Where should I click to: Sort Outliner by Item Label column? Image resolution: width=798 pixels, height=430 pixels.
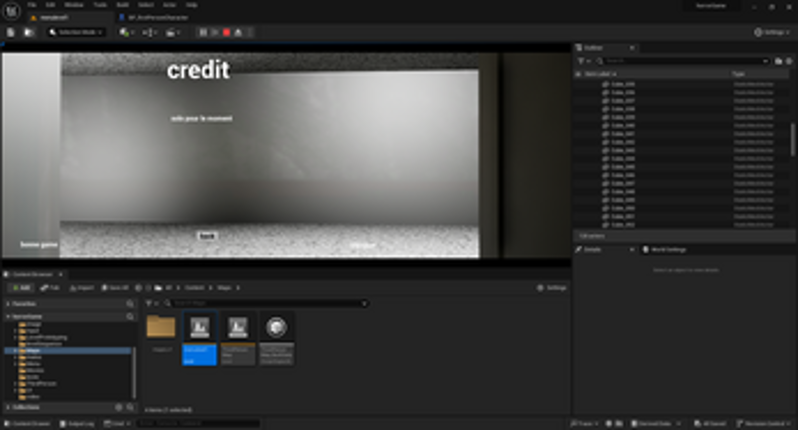tap(601, 74)
